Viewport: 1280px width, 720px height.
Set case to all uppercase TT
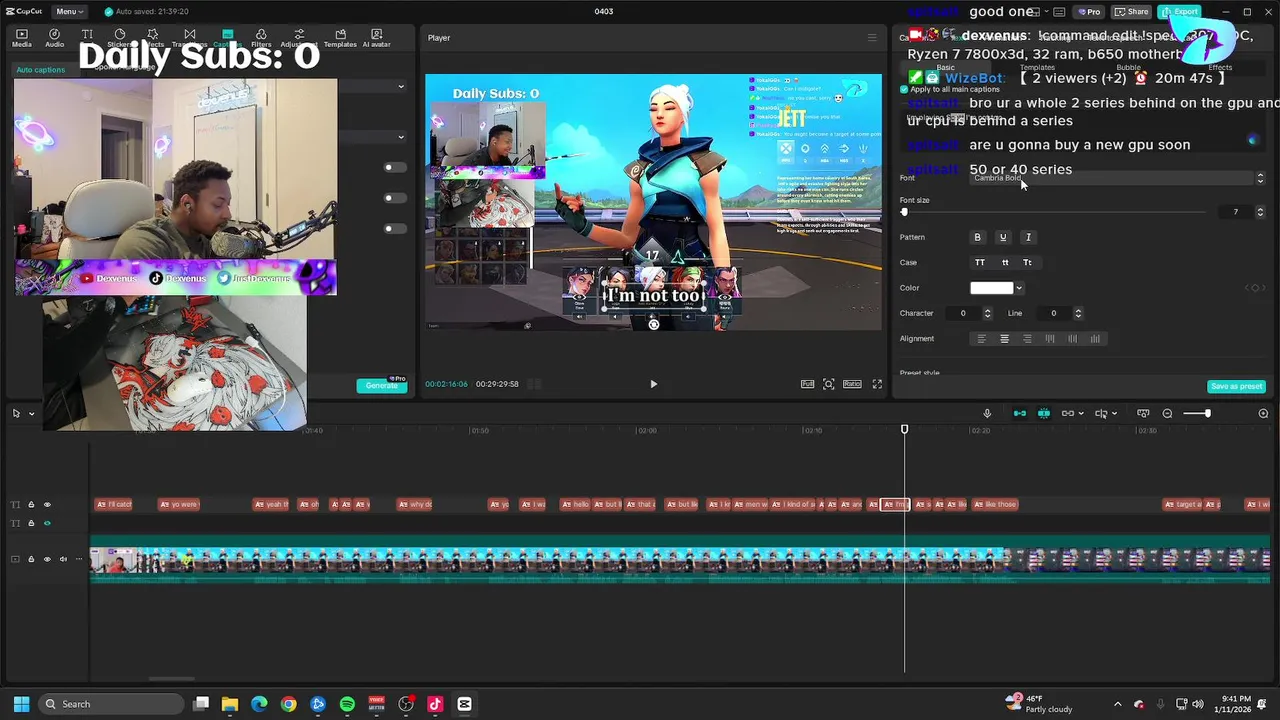click(x=980, y=262)
